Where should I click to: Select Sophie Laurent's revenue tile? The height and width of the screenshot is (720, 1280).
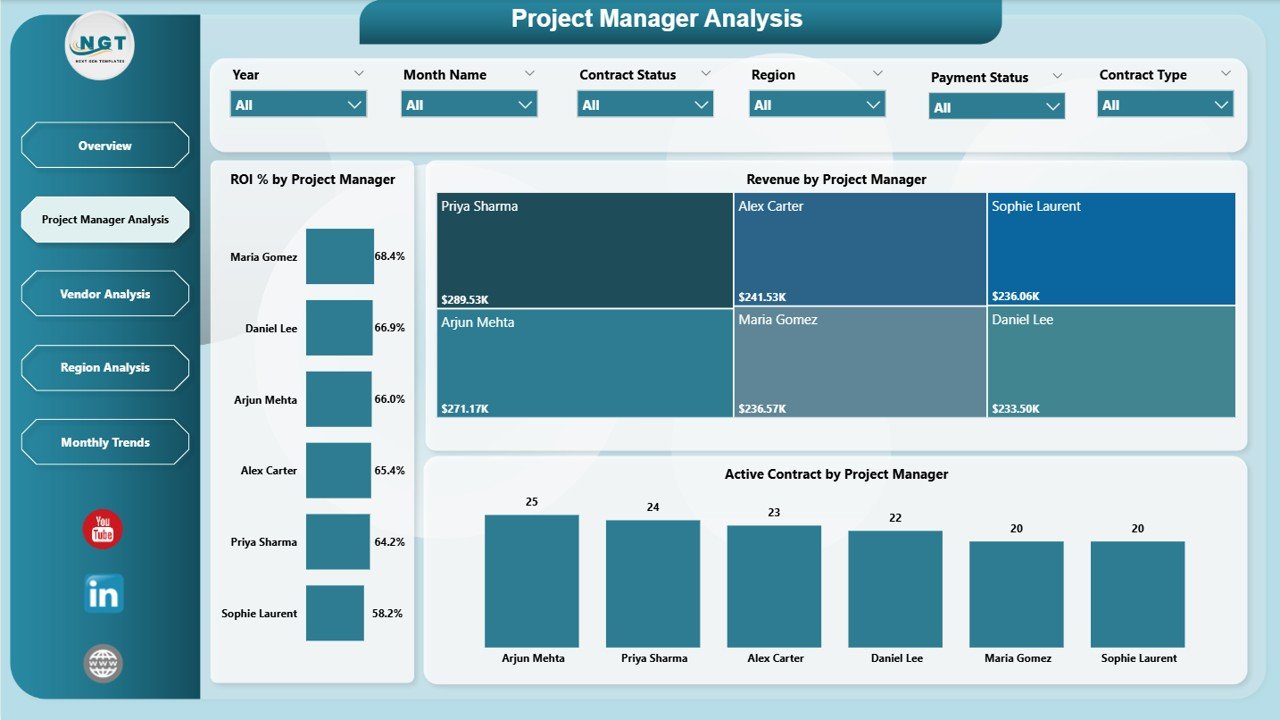1110,250
